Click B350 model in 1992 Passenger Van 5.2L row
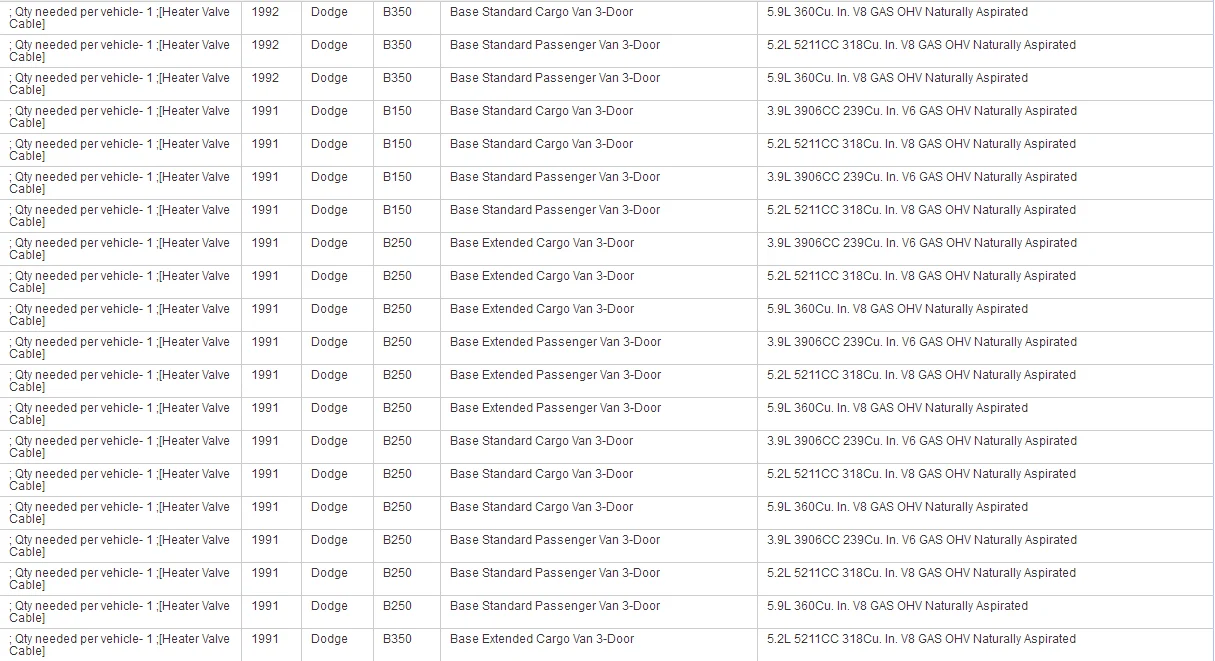 click(x=406, y=51)
